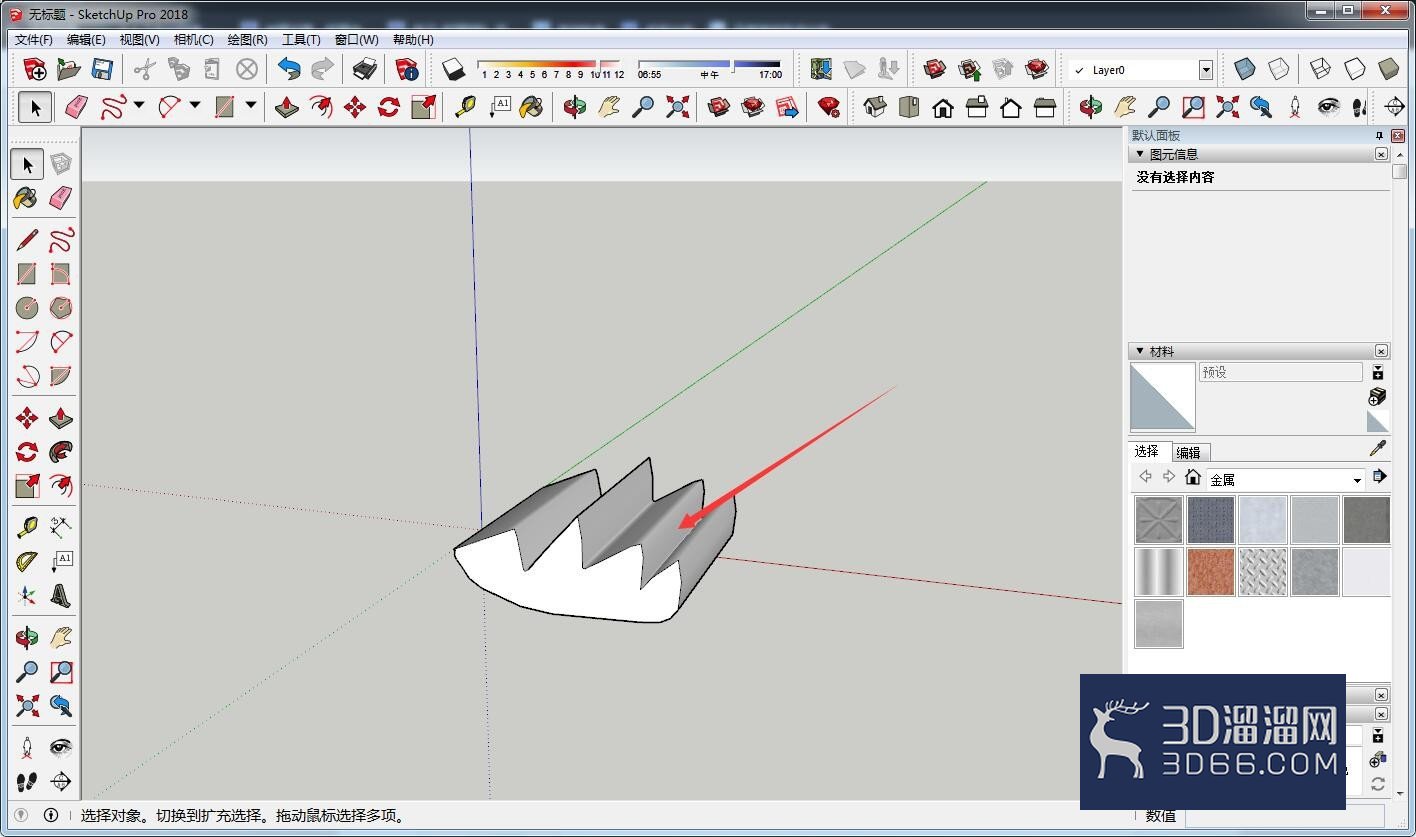Select the Polygon tool
This screenshot has width=1416, height=837.
tap(61, 308)
